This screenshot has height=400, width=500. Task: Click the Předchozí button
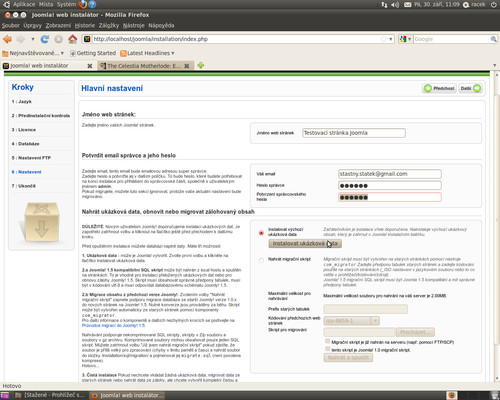(x=439, y=88)
